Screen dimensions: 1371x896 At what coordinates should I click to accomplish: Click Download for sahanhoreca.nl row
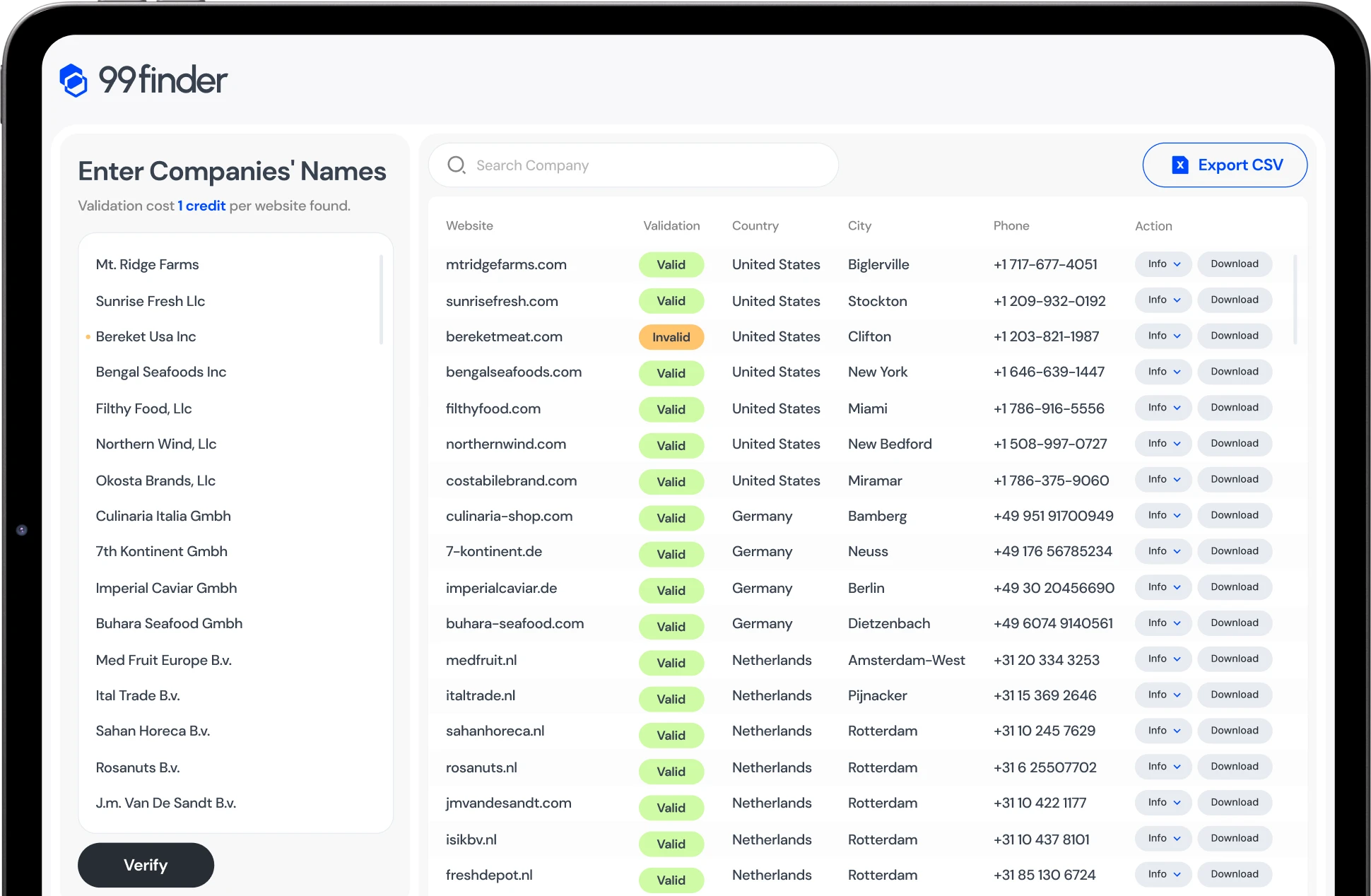pyautogui.click(x=1234, y=731)
